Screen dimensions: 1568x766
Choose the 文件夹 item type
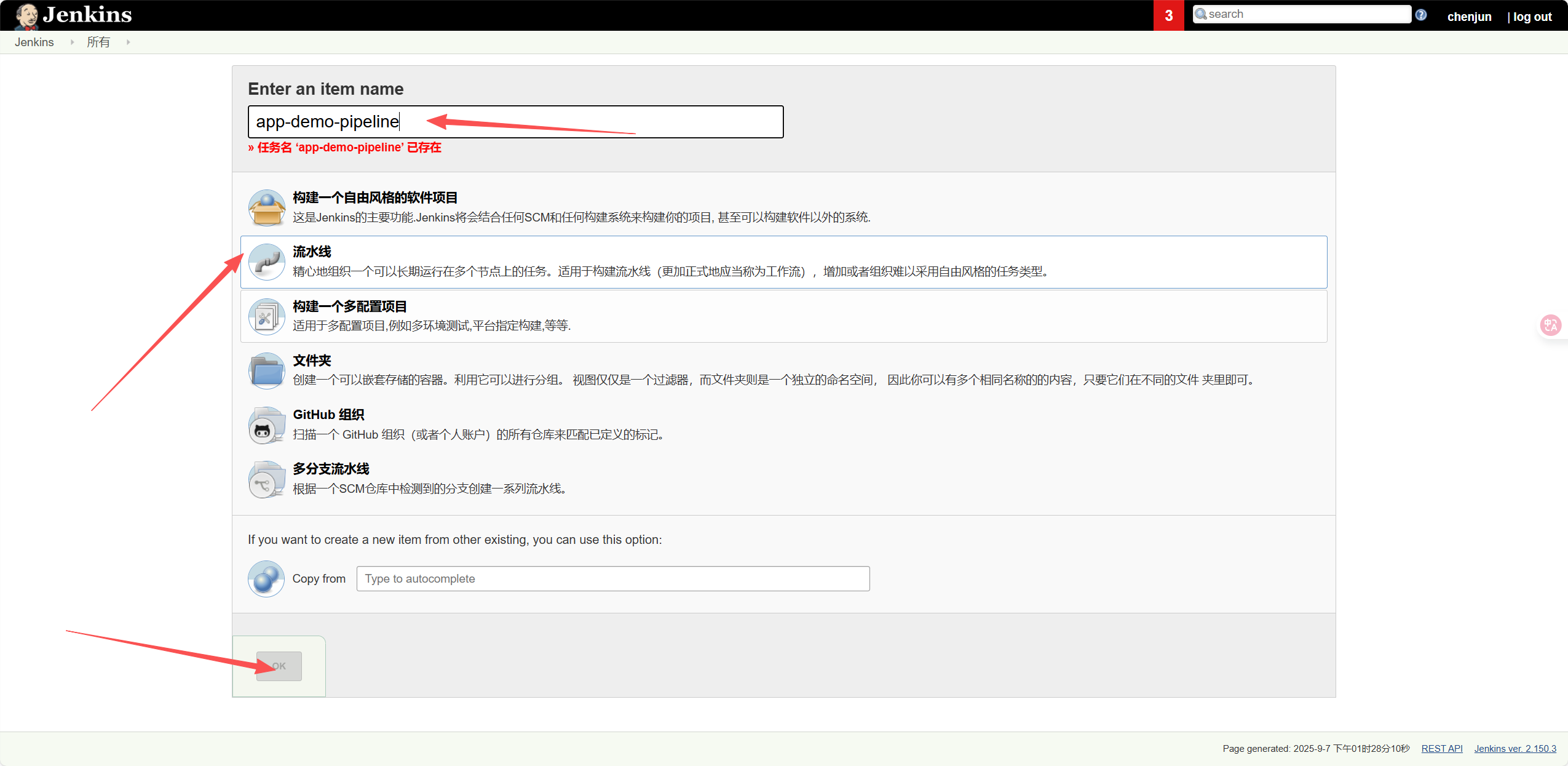click(783, 370)
